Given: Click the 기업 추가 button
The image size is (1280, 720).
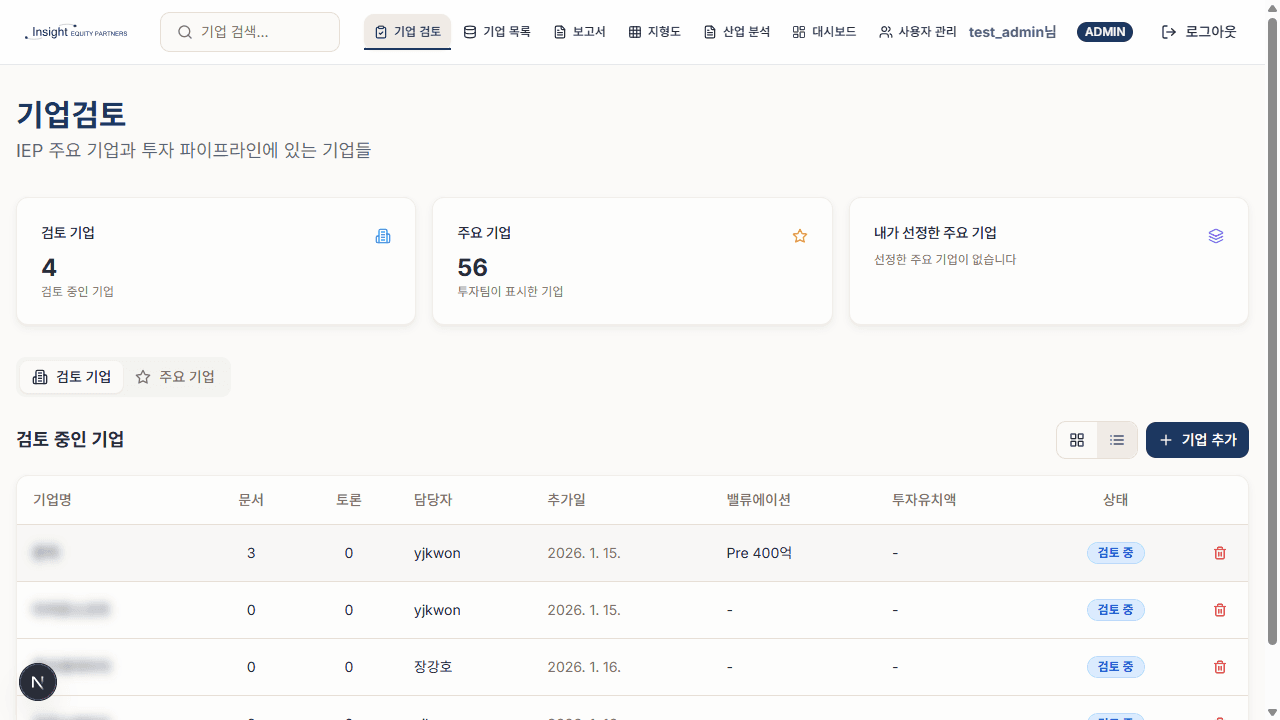Looking at the screenshot, I should [1197, 440].
